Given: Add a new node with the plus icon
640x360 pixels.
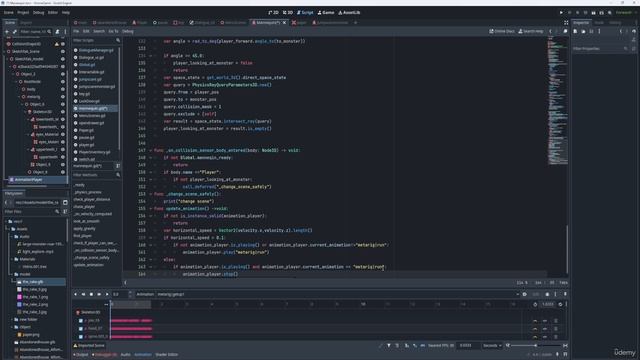Looking at the screenshot, I should click(7, 31).
